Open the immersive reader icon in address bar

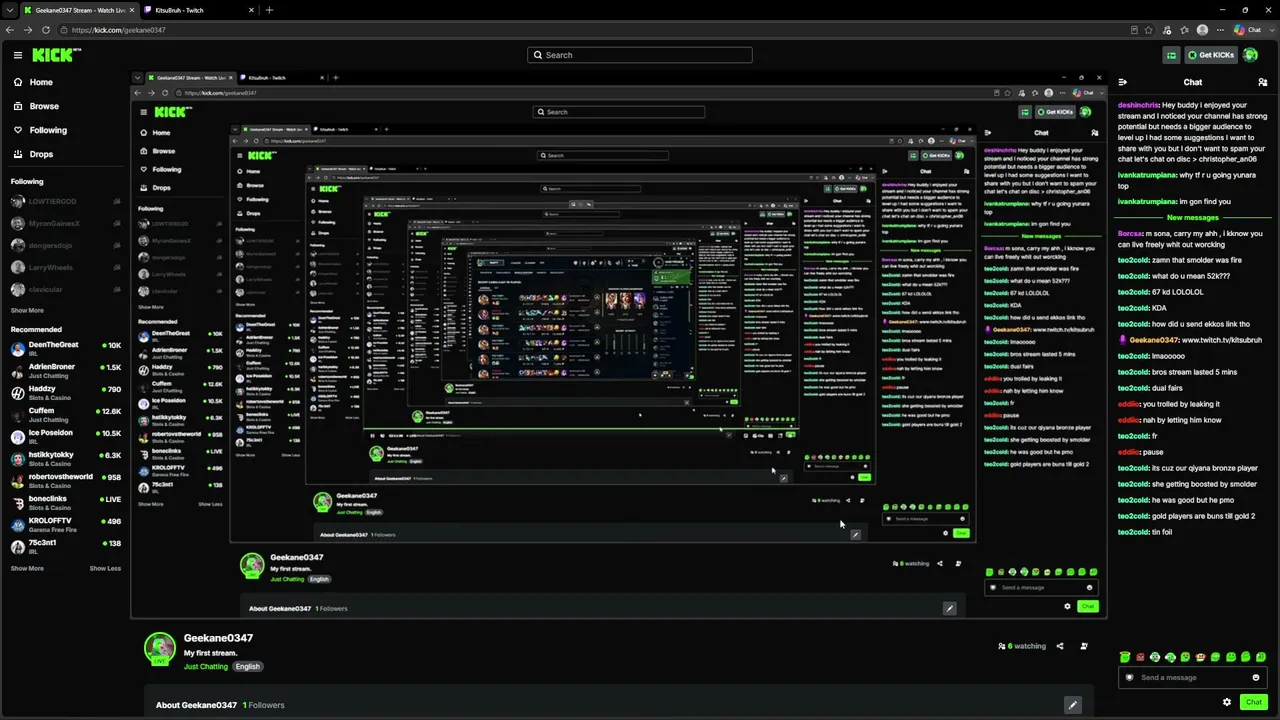(x=1134, y=30)
